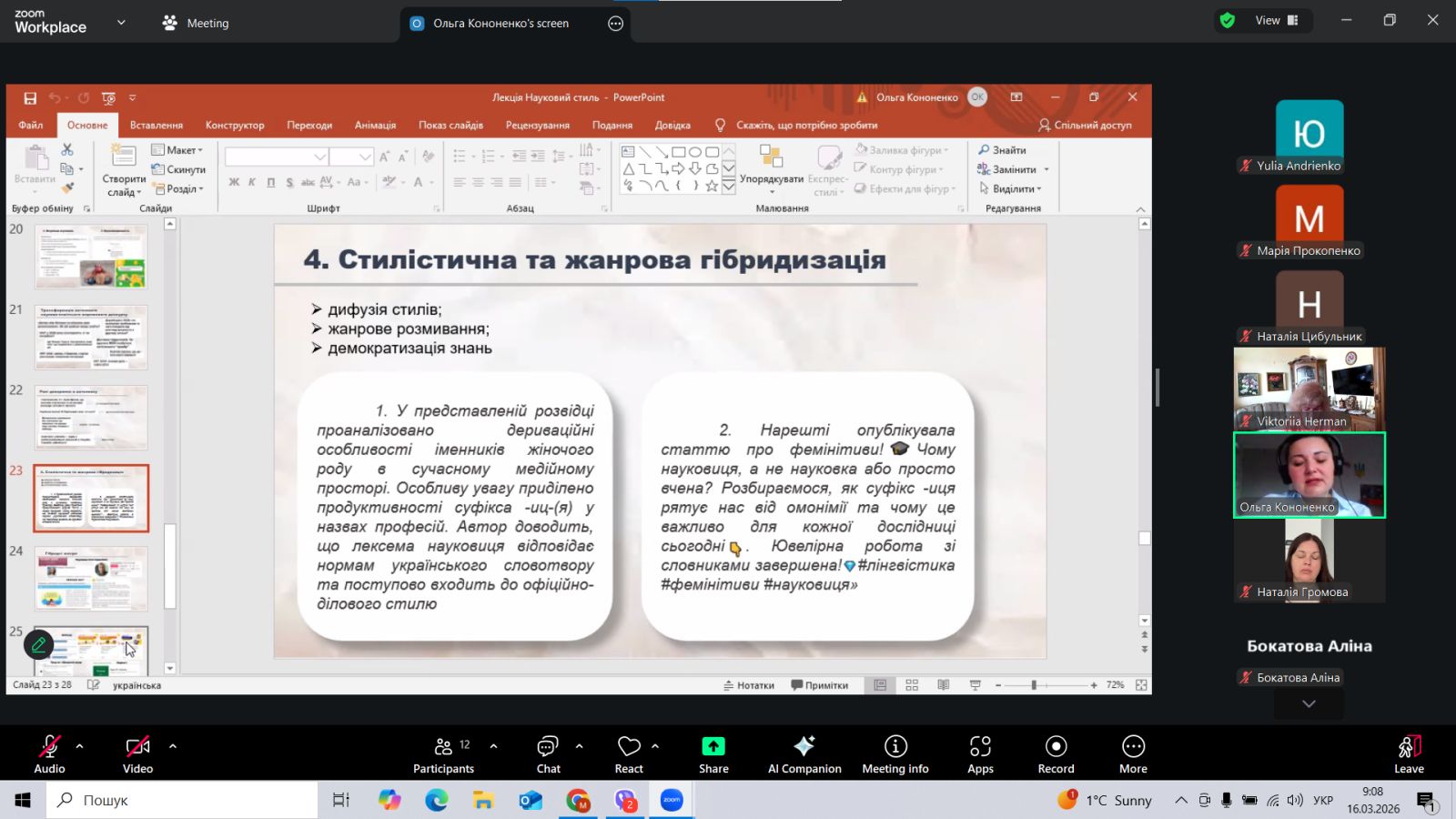Open the Meeting info panel
Image resolution: width=1456 pixels, height=819 pixels.
pyautogui.click(x=895, y=753)
